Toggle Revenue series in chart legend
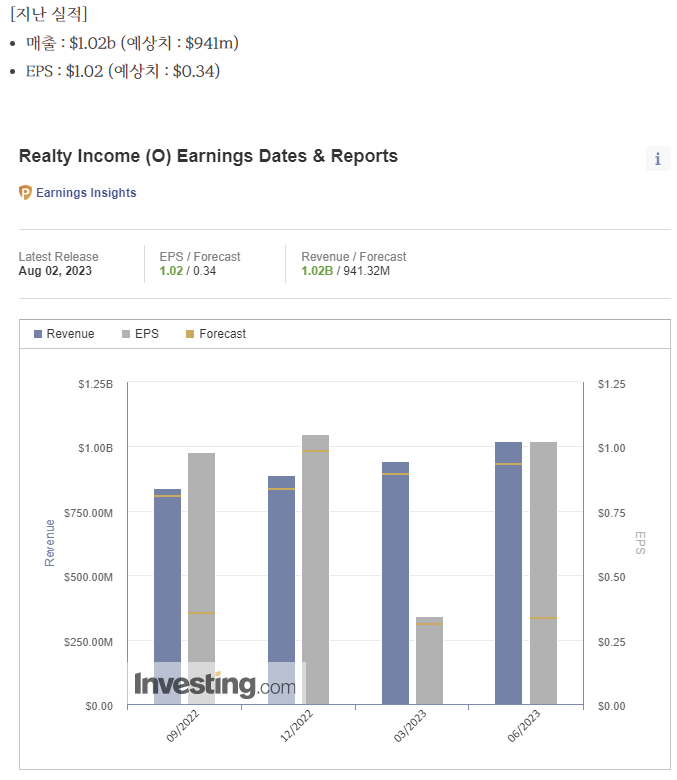The width and height of the screenshot is (677, 780). (64, 334)
